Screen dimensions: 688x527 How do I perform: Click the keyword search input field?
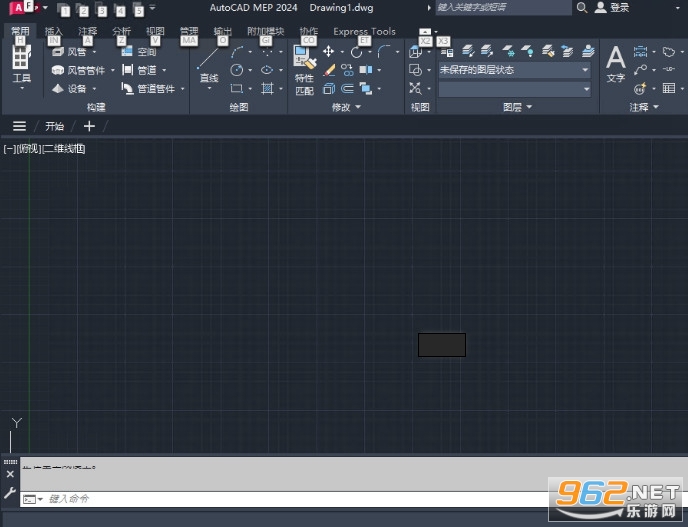[503, 7]
